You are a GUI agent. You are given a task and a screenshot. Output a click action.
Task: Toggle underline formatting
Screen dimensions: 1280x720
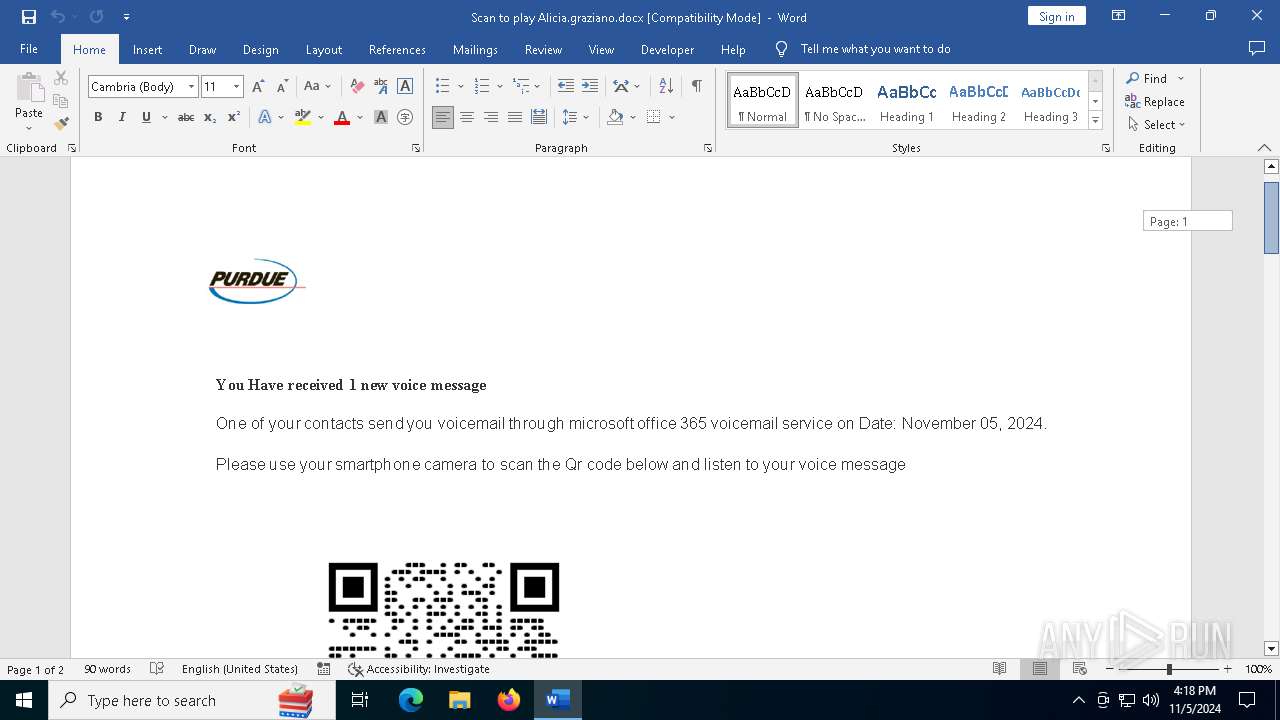[x=146, y=117]
